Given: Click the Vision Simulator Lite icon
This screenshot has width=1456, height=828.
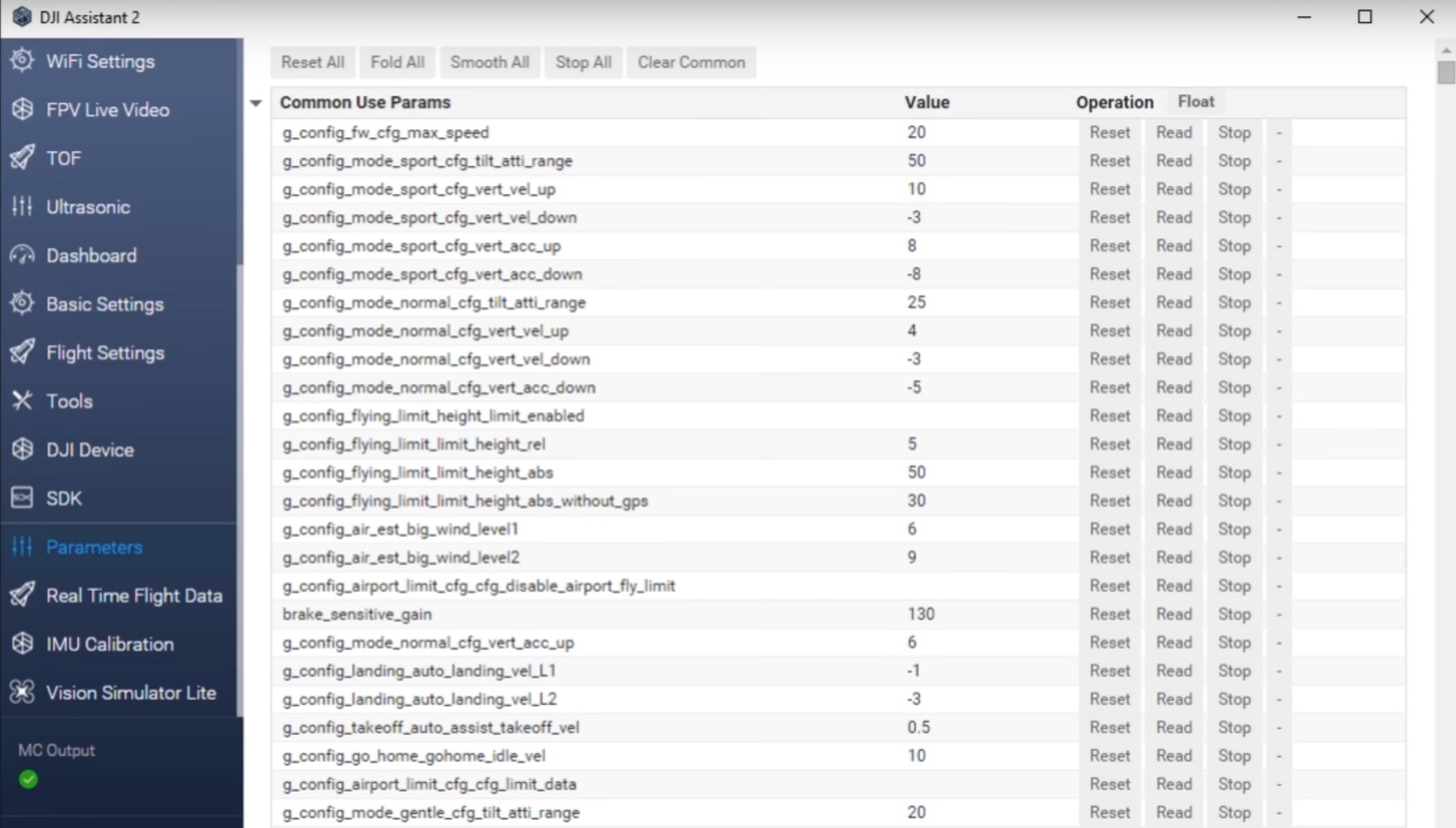Looking at the screenshot, I should (22, 693).
